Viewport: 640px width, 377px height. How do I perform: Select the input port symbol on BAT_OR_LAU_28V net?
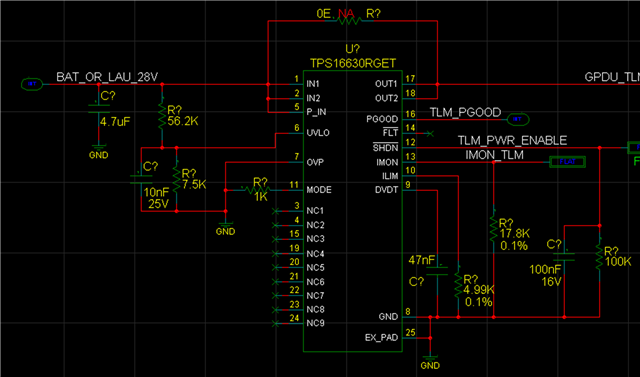pyautogui.click(x=32, y=84)
